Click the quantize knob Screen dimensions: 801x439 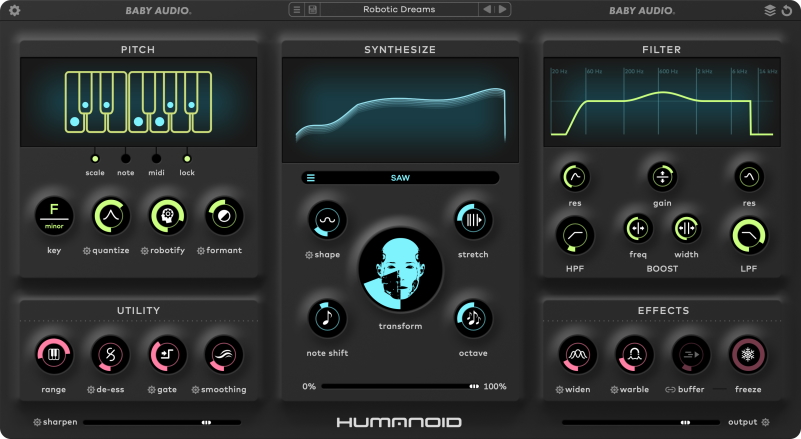pos(111,216)
